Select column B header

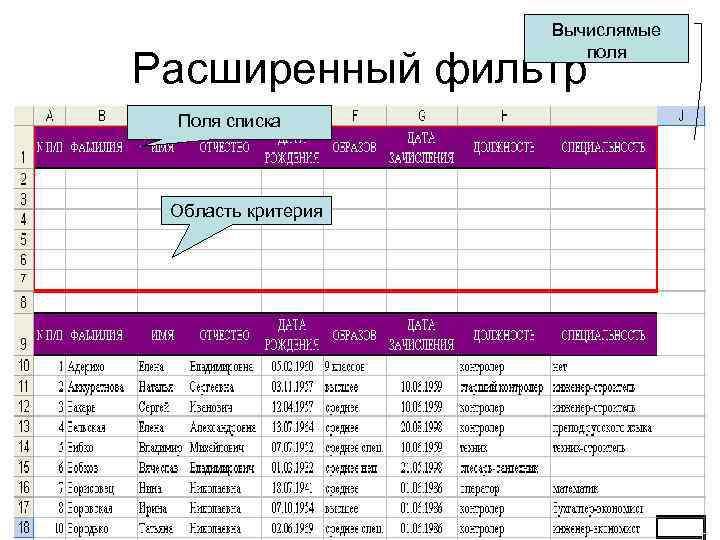point(101,115)
